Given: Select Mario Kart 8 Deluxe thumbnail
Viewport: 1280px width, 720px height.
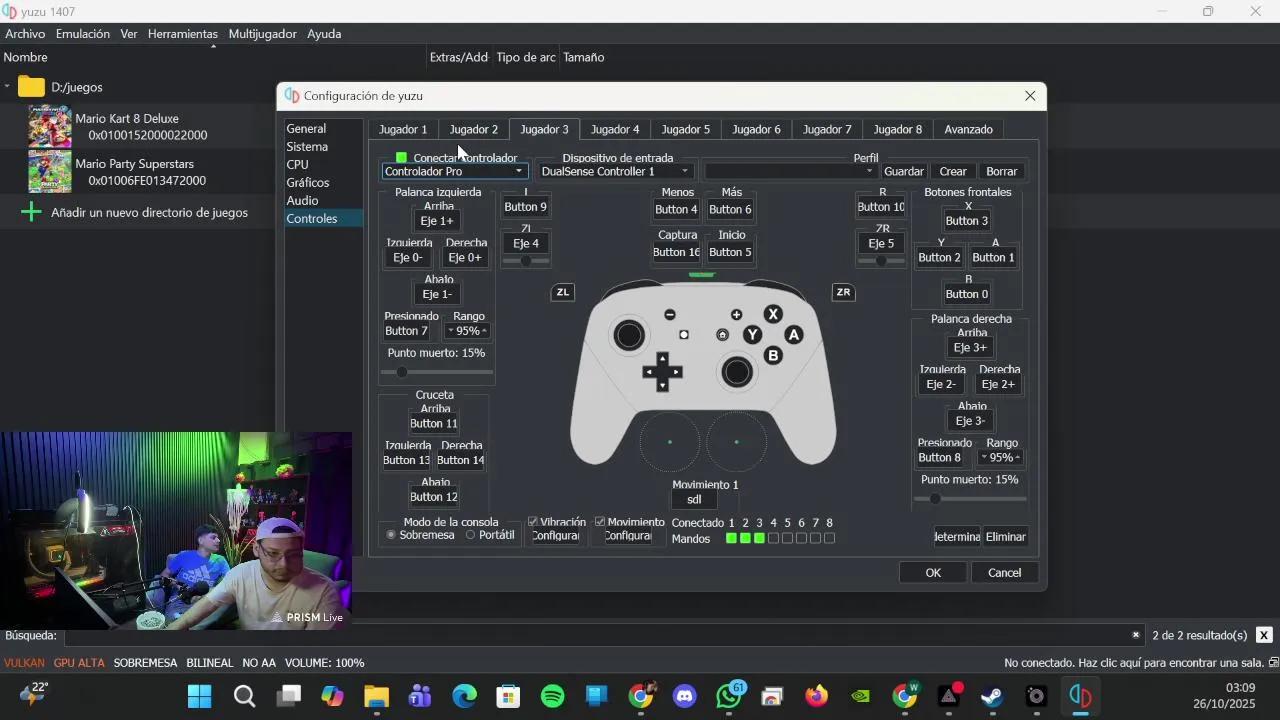Looking at the screenshot, I should (x=50, y=126).
